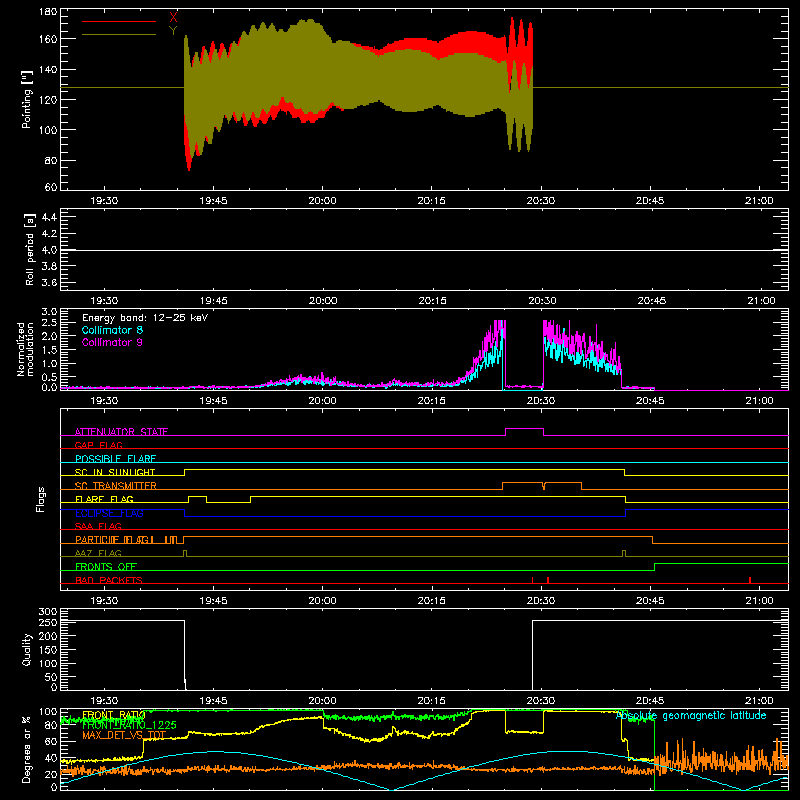Select the AAZ_FLAG label
Viewport: 800px width, 800px height.
(x=98, y=553)
